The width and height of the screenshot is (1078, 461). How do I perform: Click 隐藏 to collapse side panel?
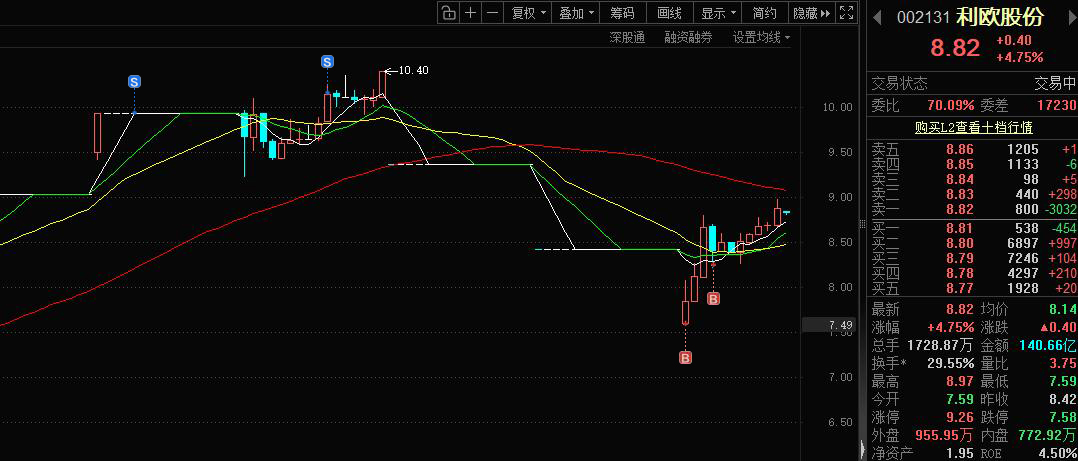click(x=811, y=12)
